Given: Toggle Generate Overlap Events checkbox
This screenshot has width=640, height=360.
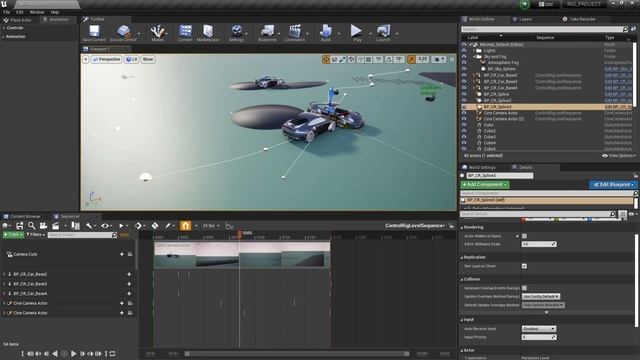Looking at the screenshot, I should (524, 288).
